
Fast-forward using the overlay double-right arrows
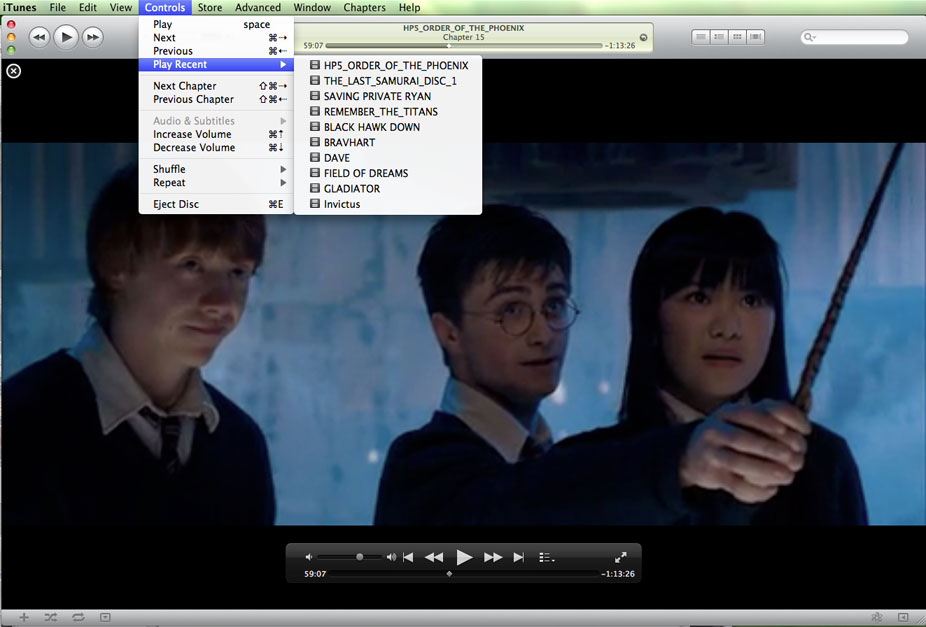[x=493, y=557]
